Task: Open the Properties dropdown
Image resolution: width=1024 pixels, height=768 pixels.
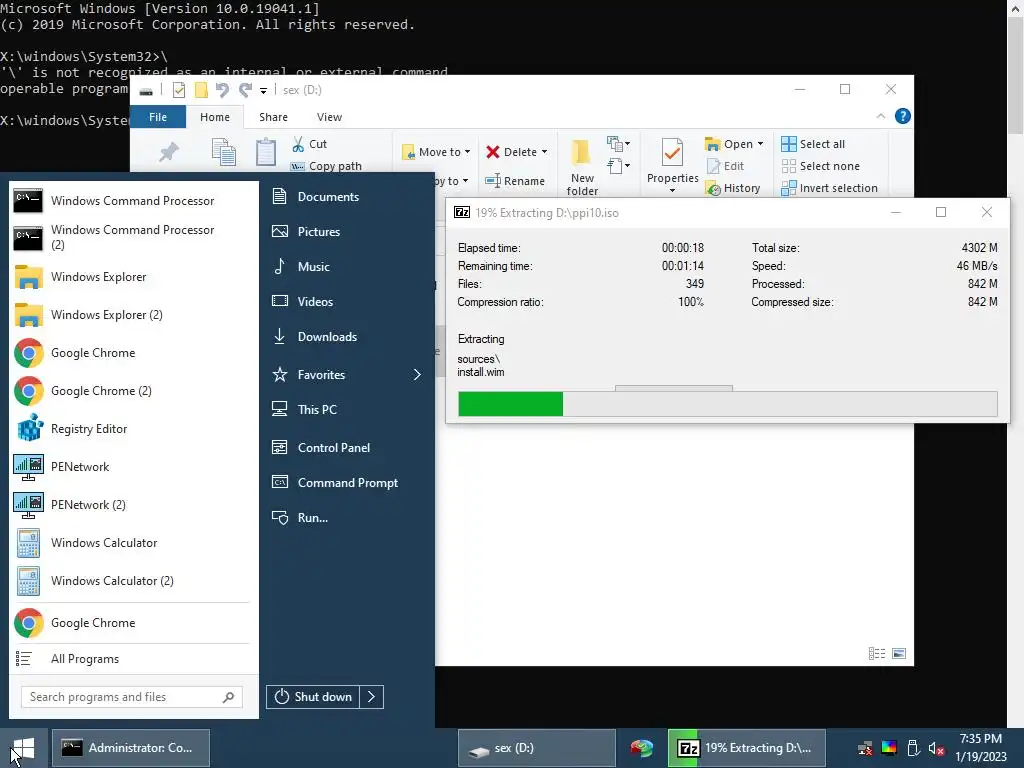Action: [x=673, y=166]
